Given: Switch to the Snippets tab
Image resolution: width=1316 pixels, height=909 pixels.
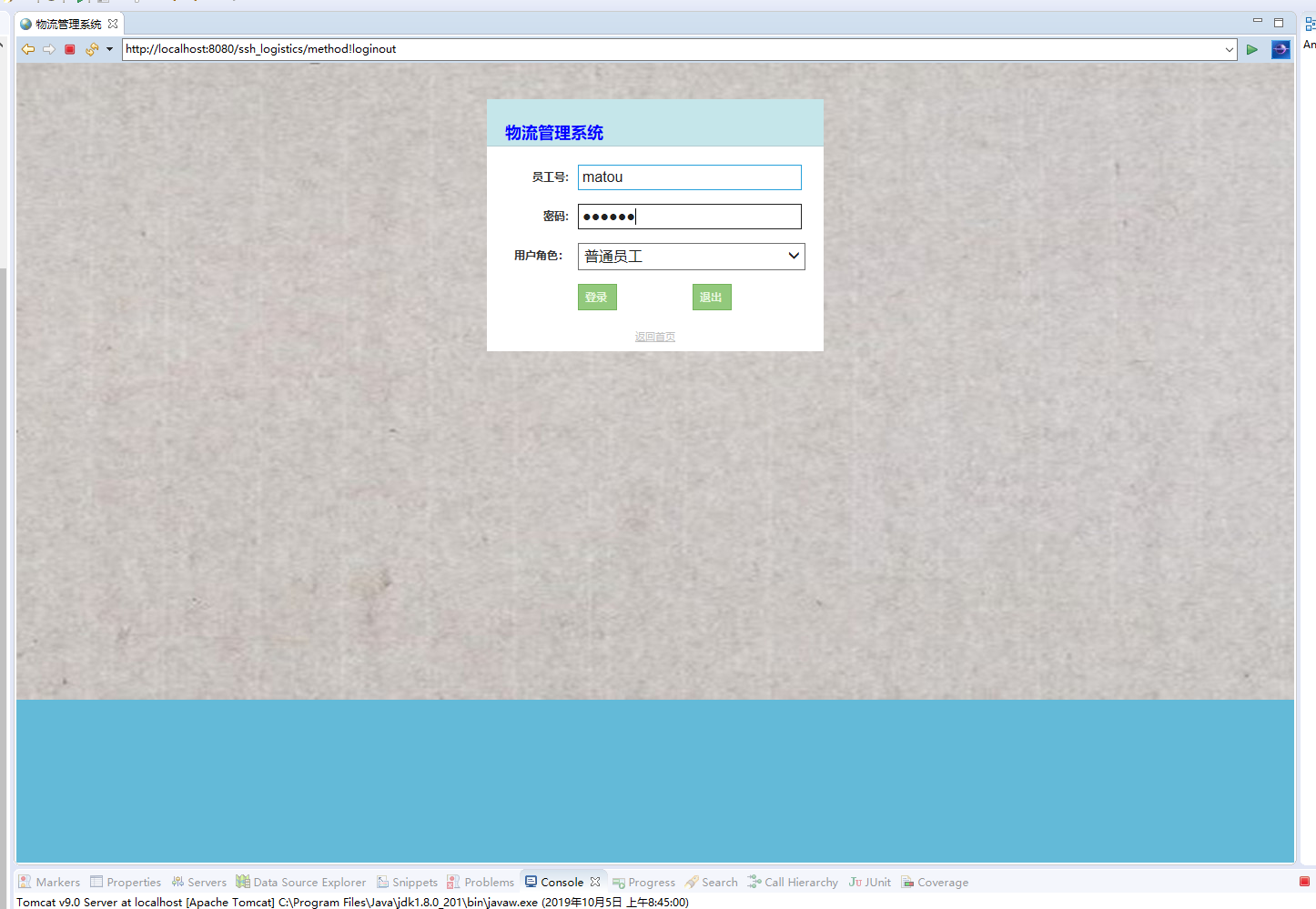Looking at the screenshot, I should coord(407,882).
